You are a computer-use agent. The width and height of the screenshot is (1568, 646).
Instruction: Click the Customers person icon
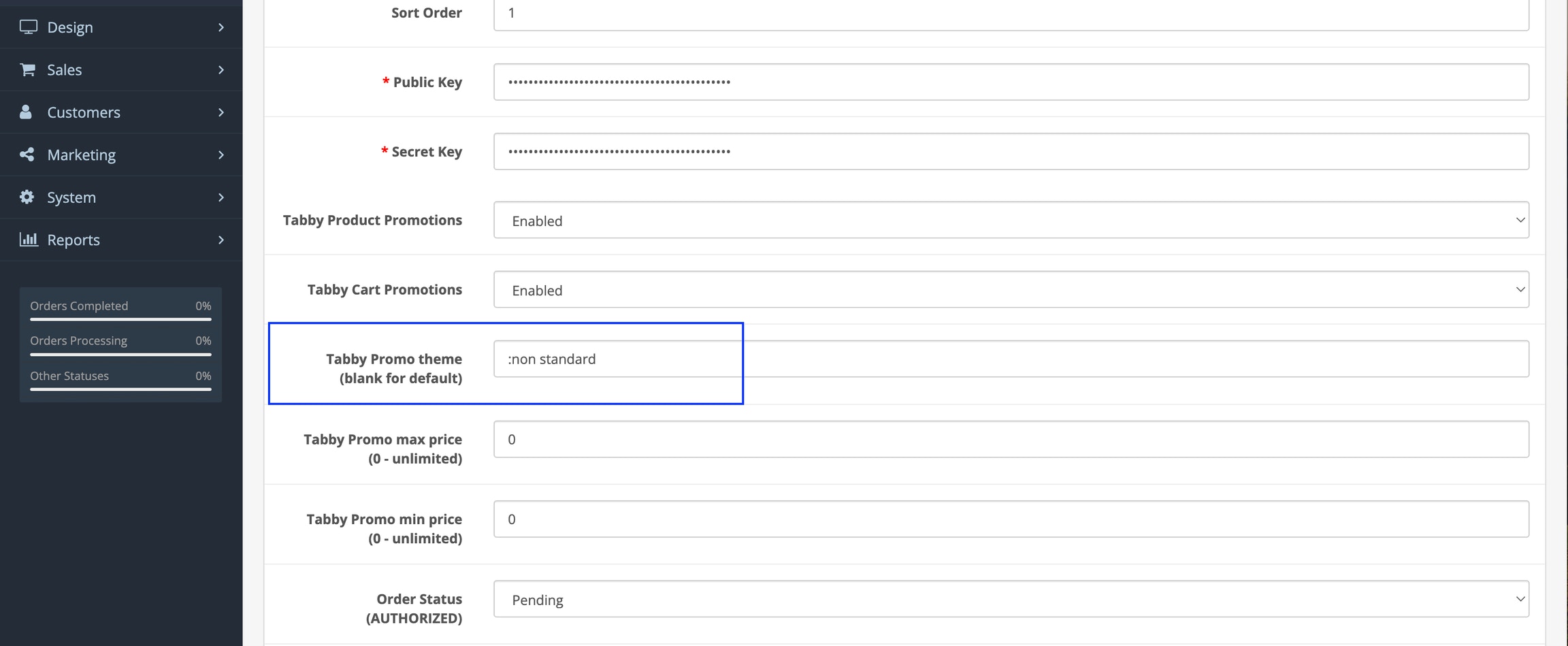coord(26,112)
